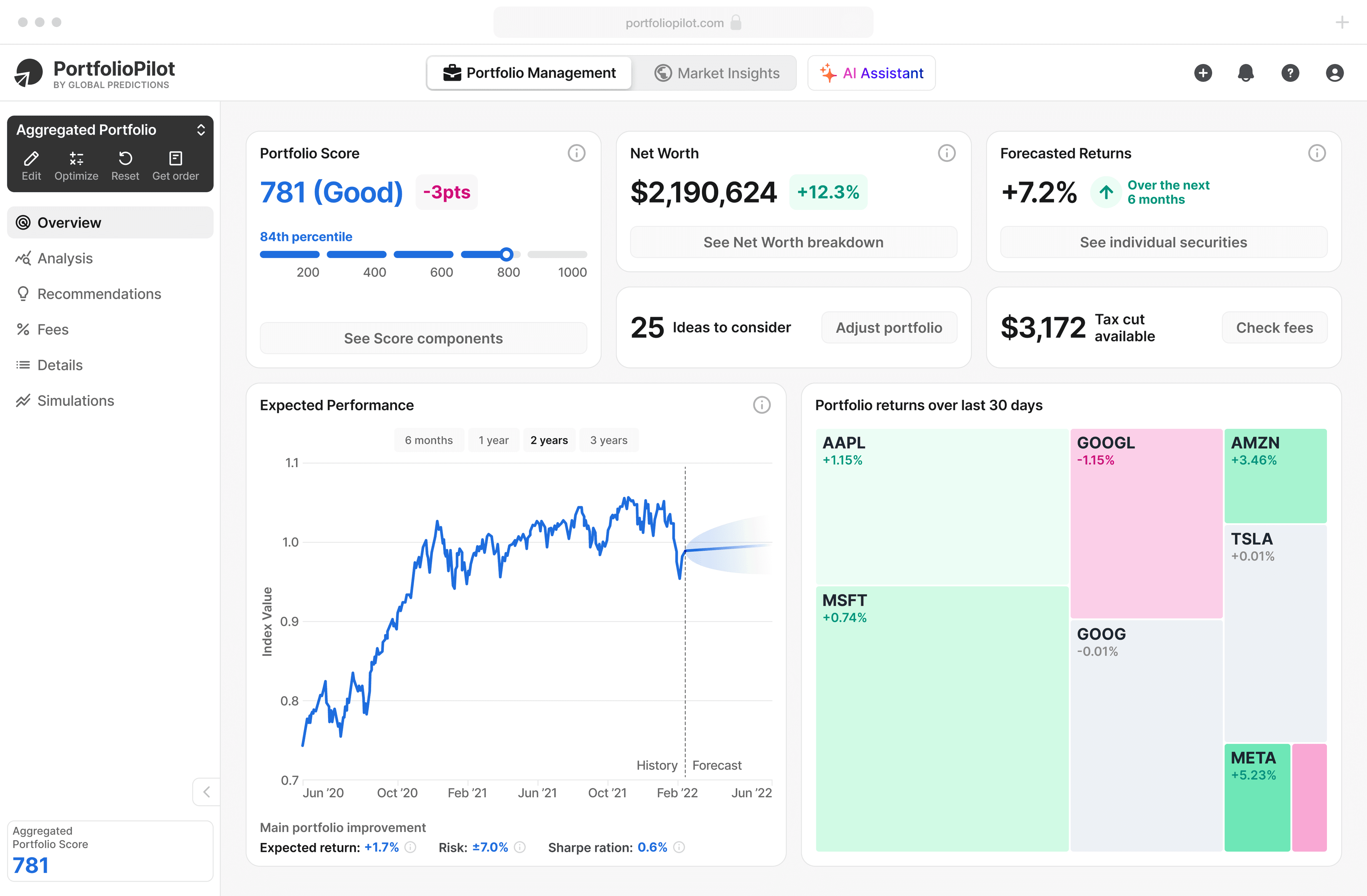Screen dimensions: 1367x896
Task: Click the 84th percentile text
Action: [306, 237]
